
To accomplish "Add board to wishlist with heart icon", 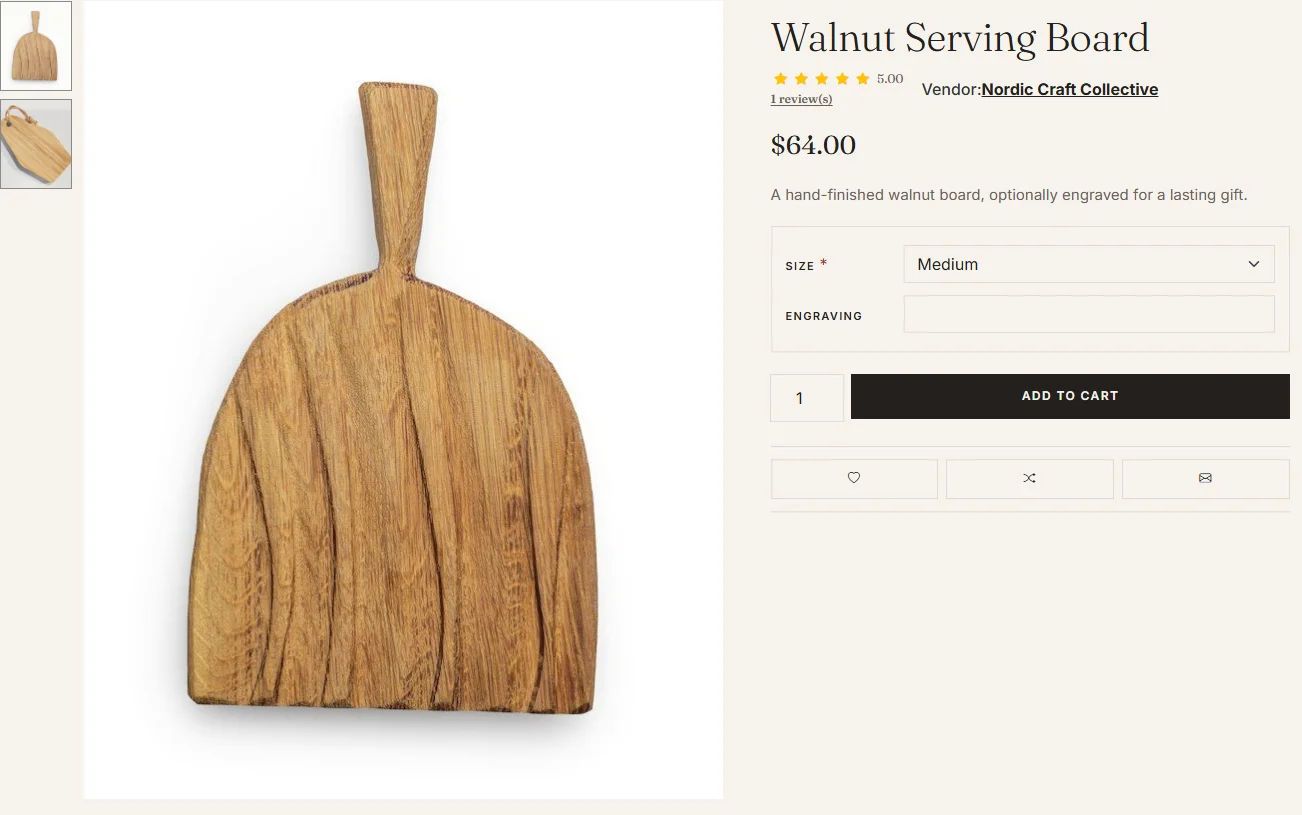I will click(x=854, y=479).
